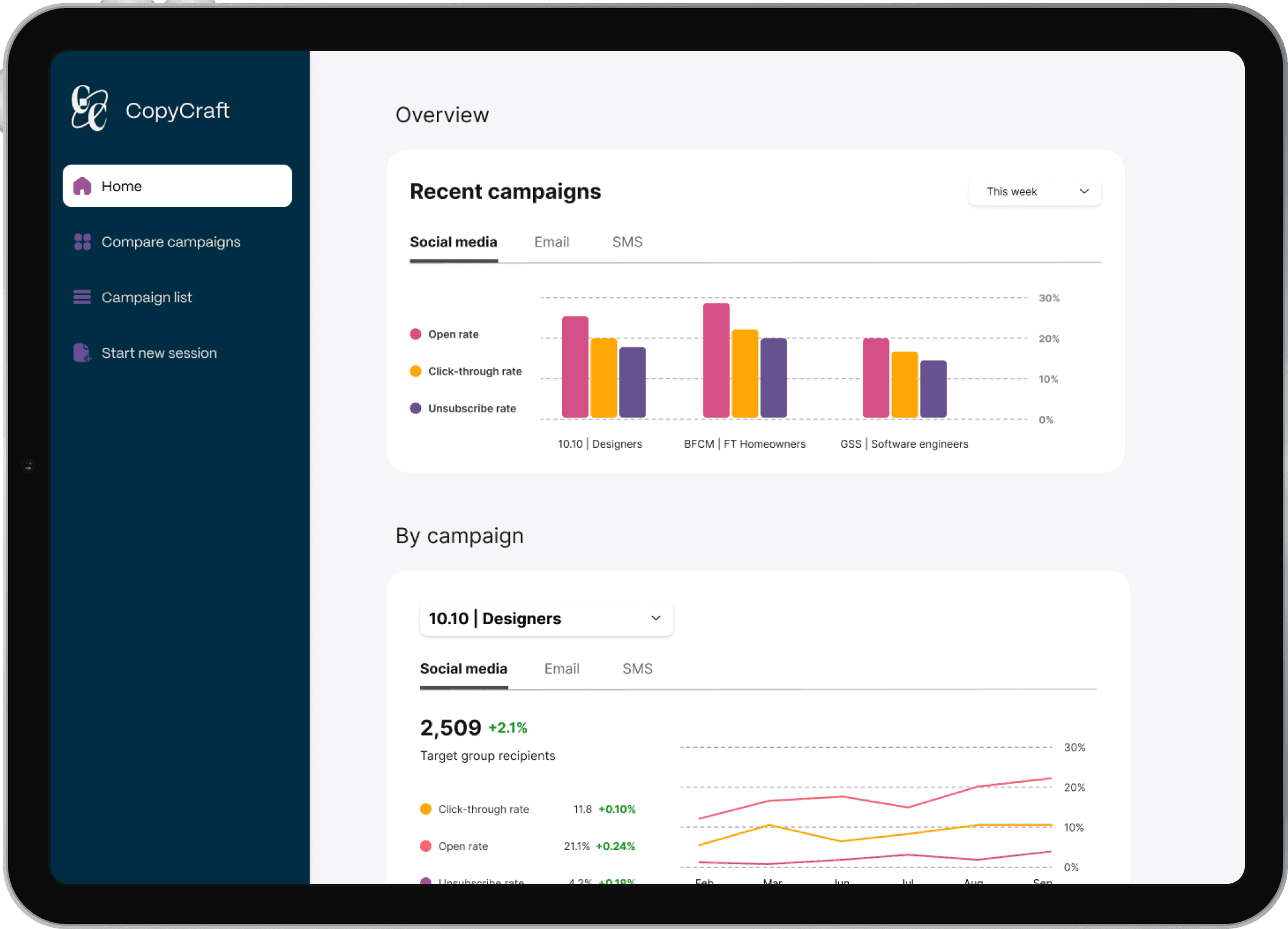The image size is (1288, 929).
Task: Click the Campaign list lines icon
Action: click(82, 297)
